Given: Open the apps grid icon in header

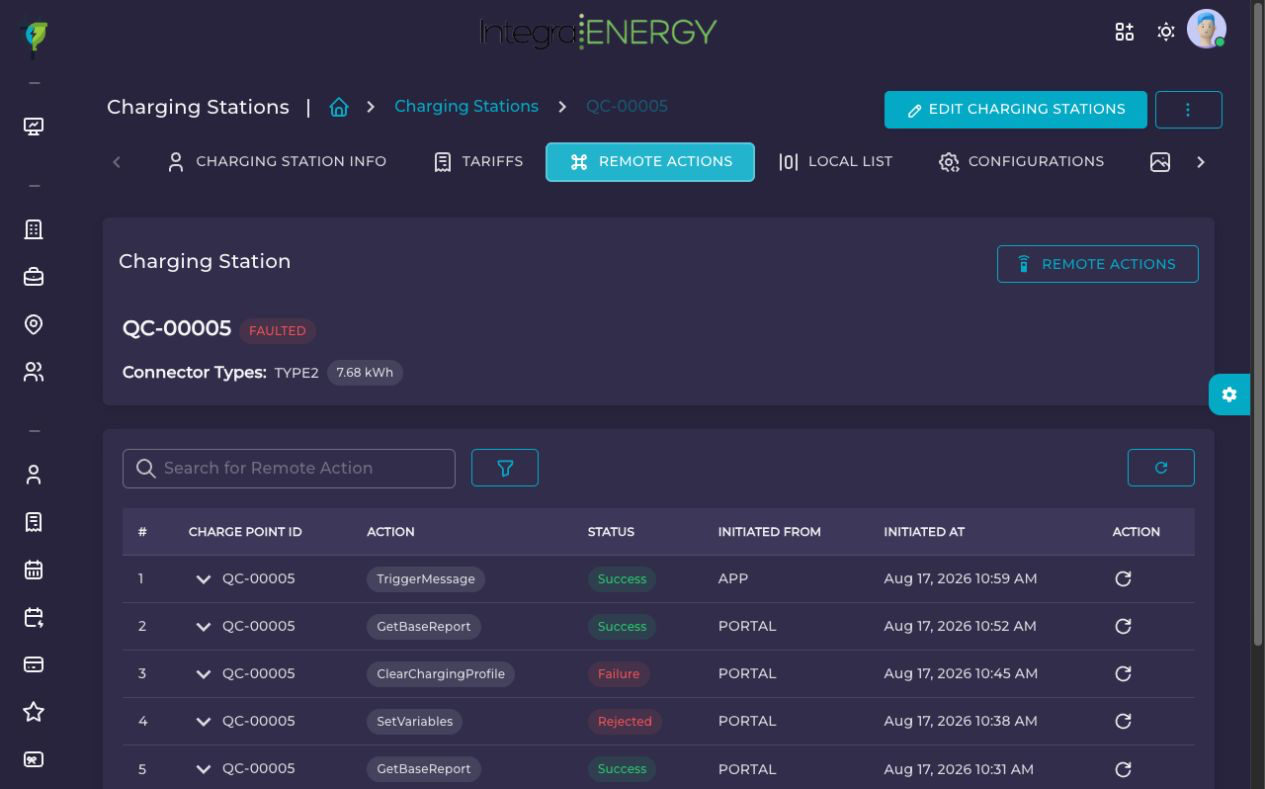Looking at the screenshot, I should tap(1125, 32).
